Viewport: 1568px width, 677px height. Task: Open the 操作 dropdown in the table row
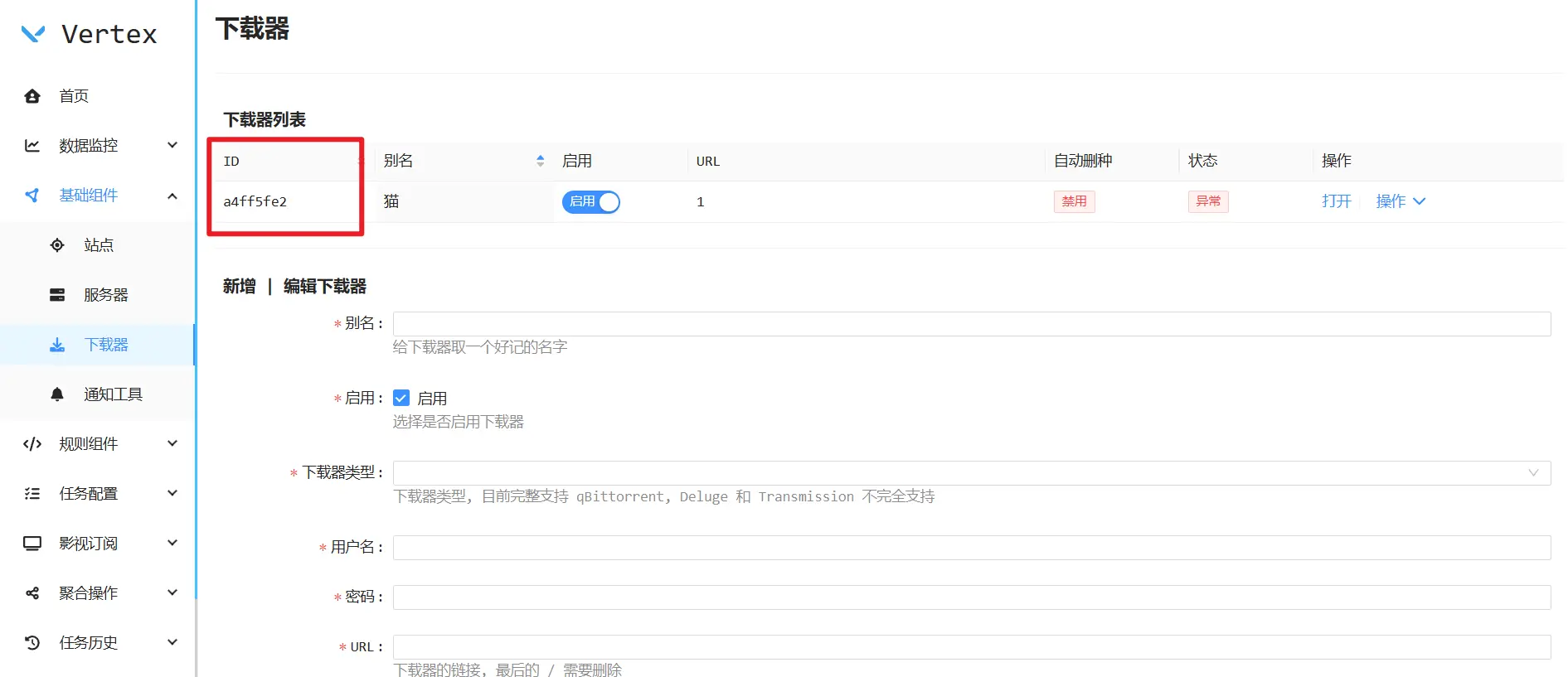(1400, 201)
